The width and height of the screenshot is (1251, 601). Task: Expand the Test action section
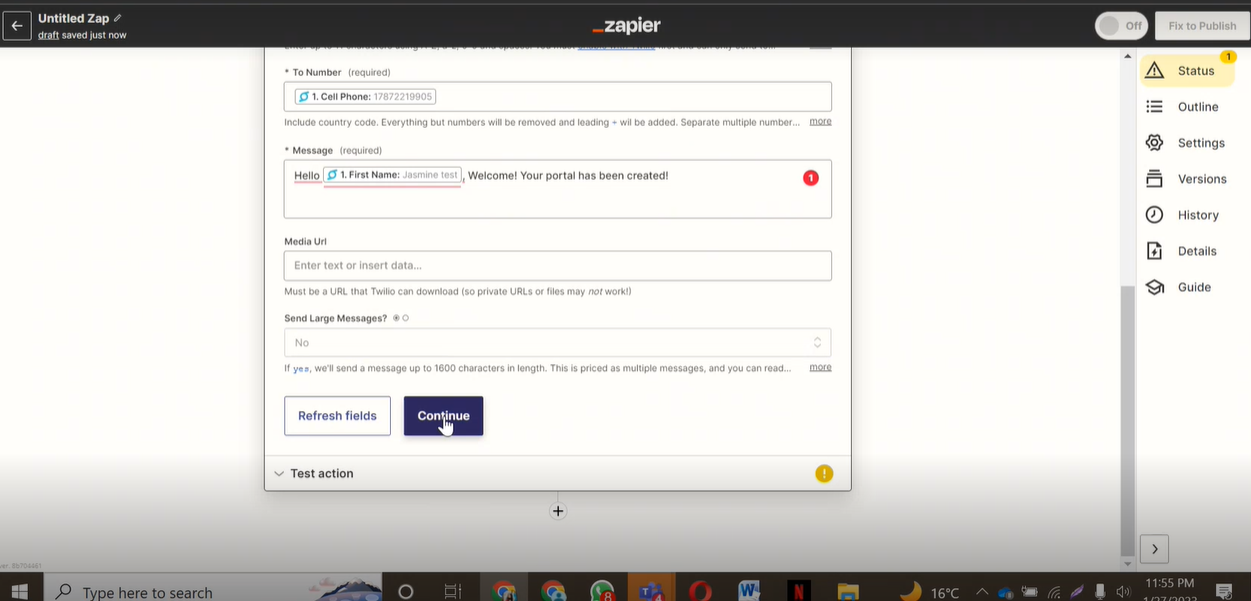coord(558,473)
